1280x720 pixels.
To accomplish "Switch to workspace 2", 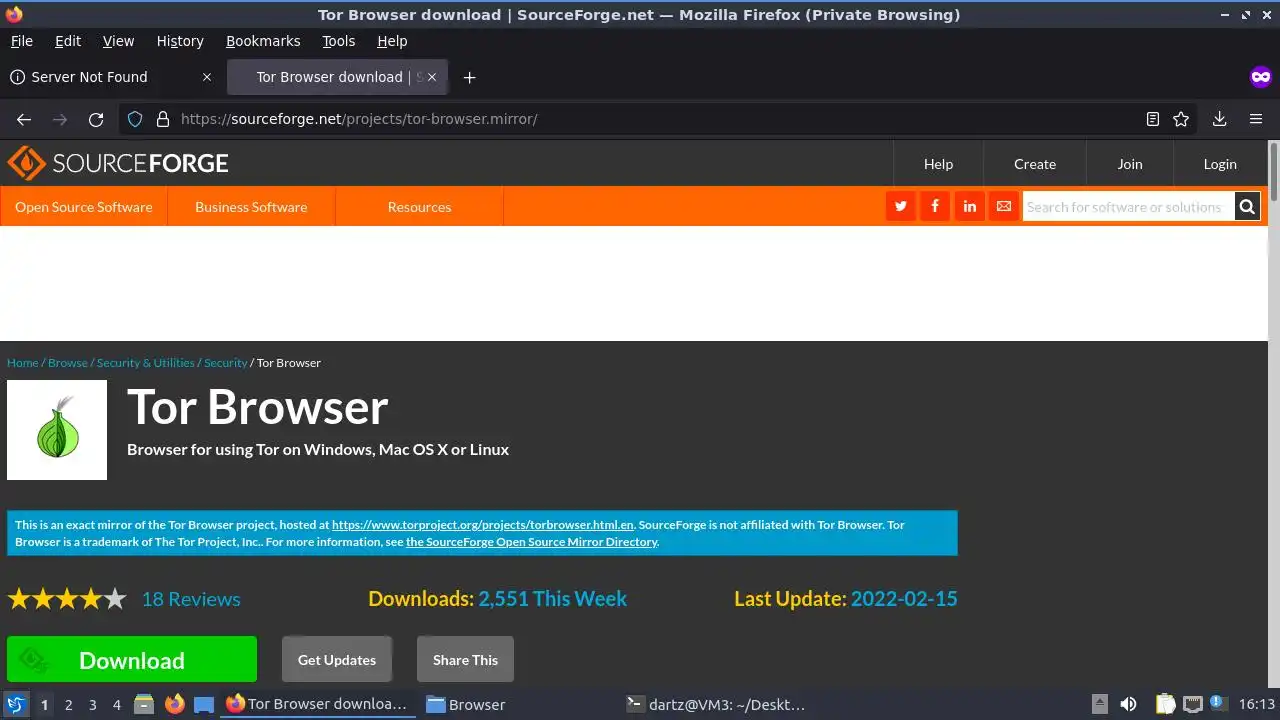I will [x=68, y=705].
